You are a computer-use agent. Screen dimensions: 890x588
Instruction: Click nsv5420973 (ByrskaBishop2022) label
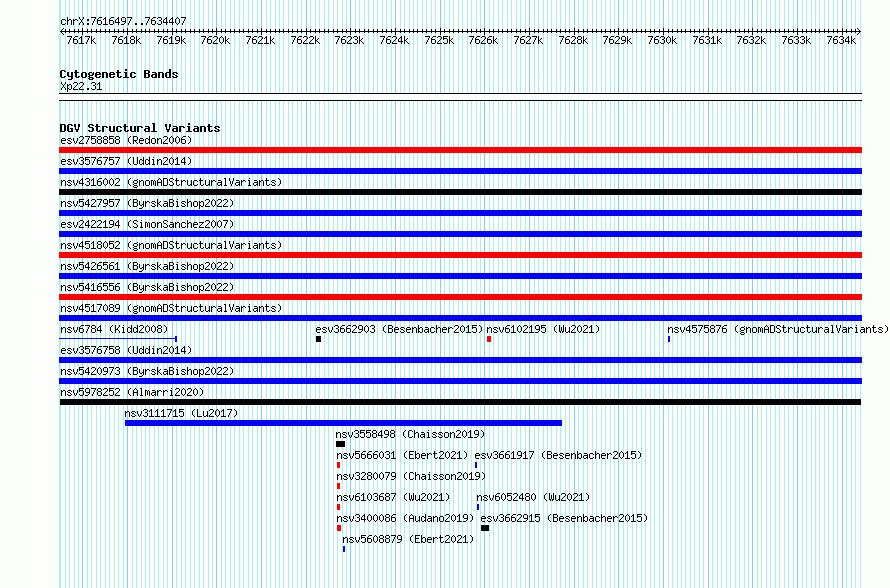147,371
